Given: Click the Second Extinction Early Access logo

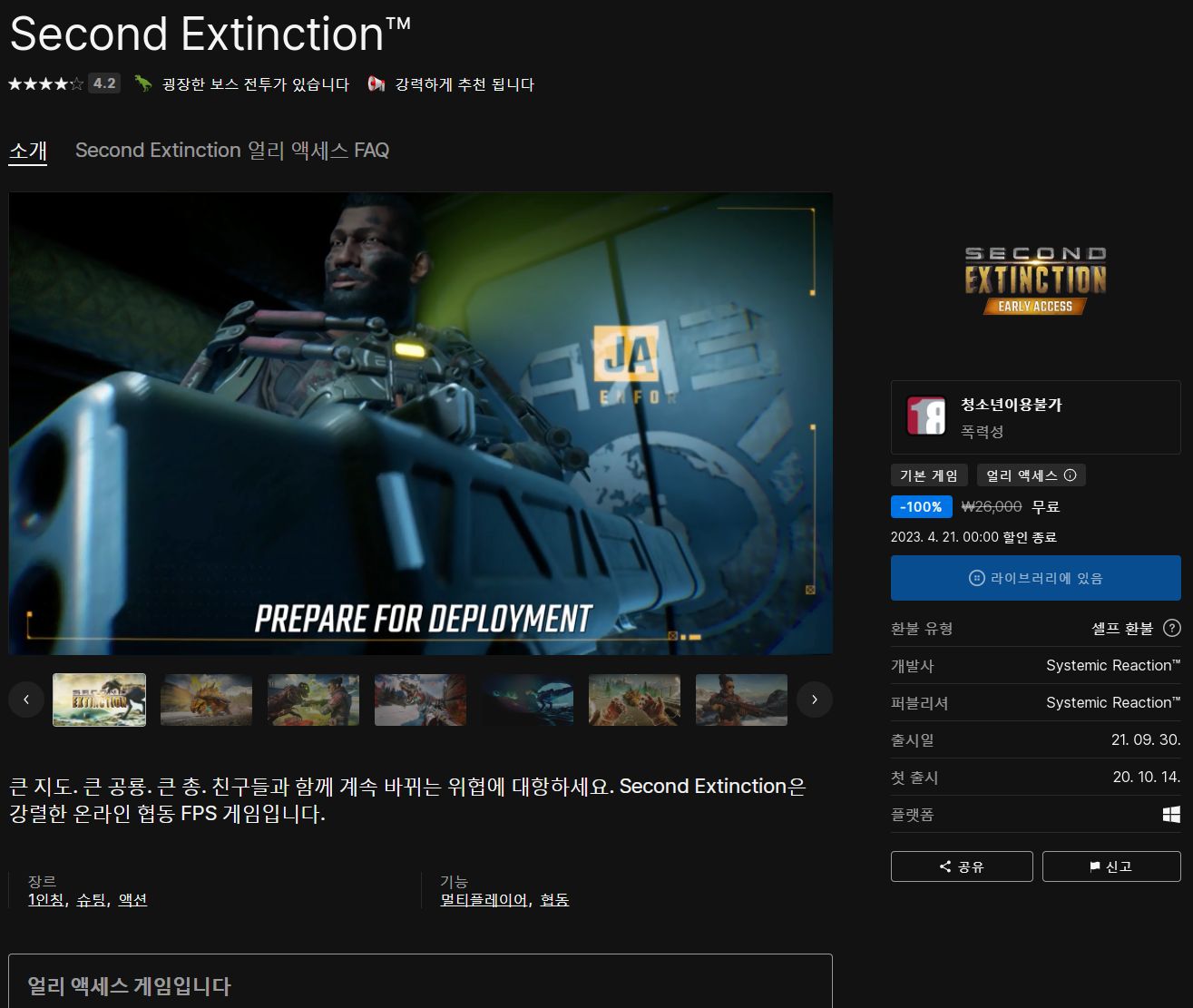Looking at the screenshot, I should tap(1035, 280).
